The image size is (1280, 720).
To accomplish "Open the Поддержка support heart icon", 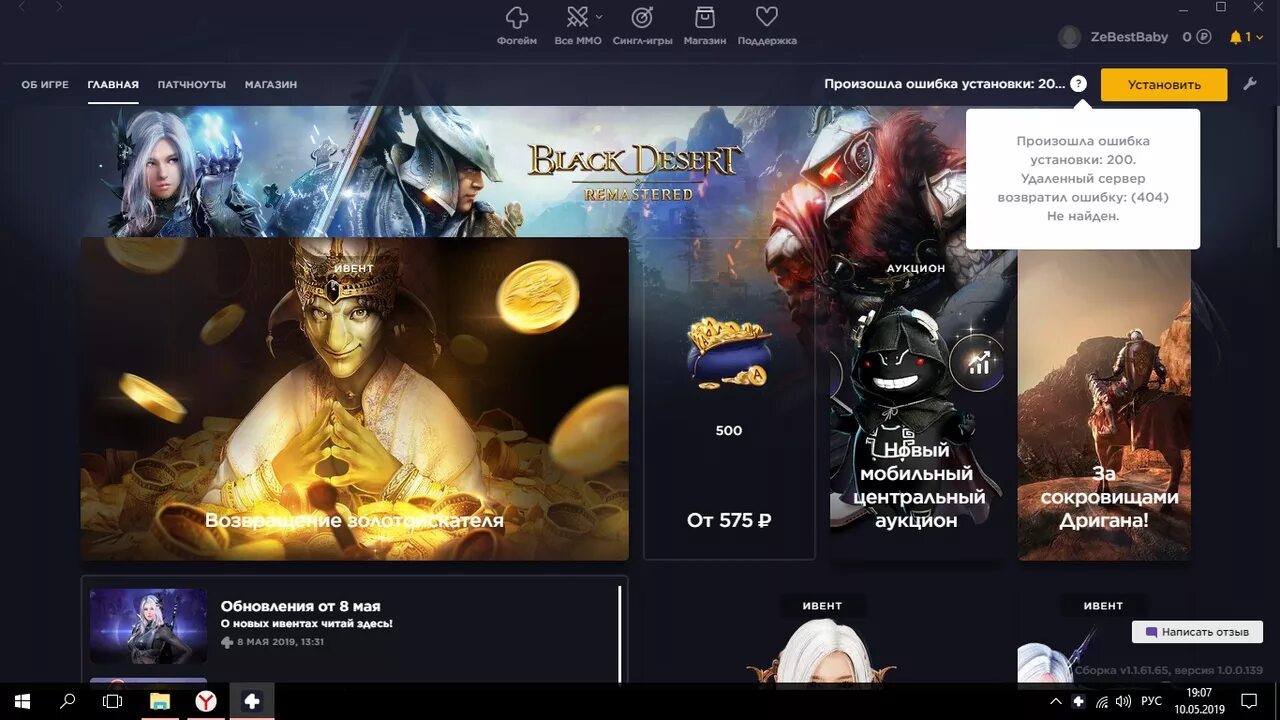I will point(767,17).
